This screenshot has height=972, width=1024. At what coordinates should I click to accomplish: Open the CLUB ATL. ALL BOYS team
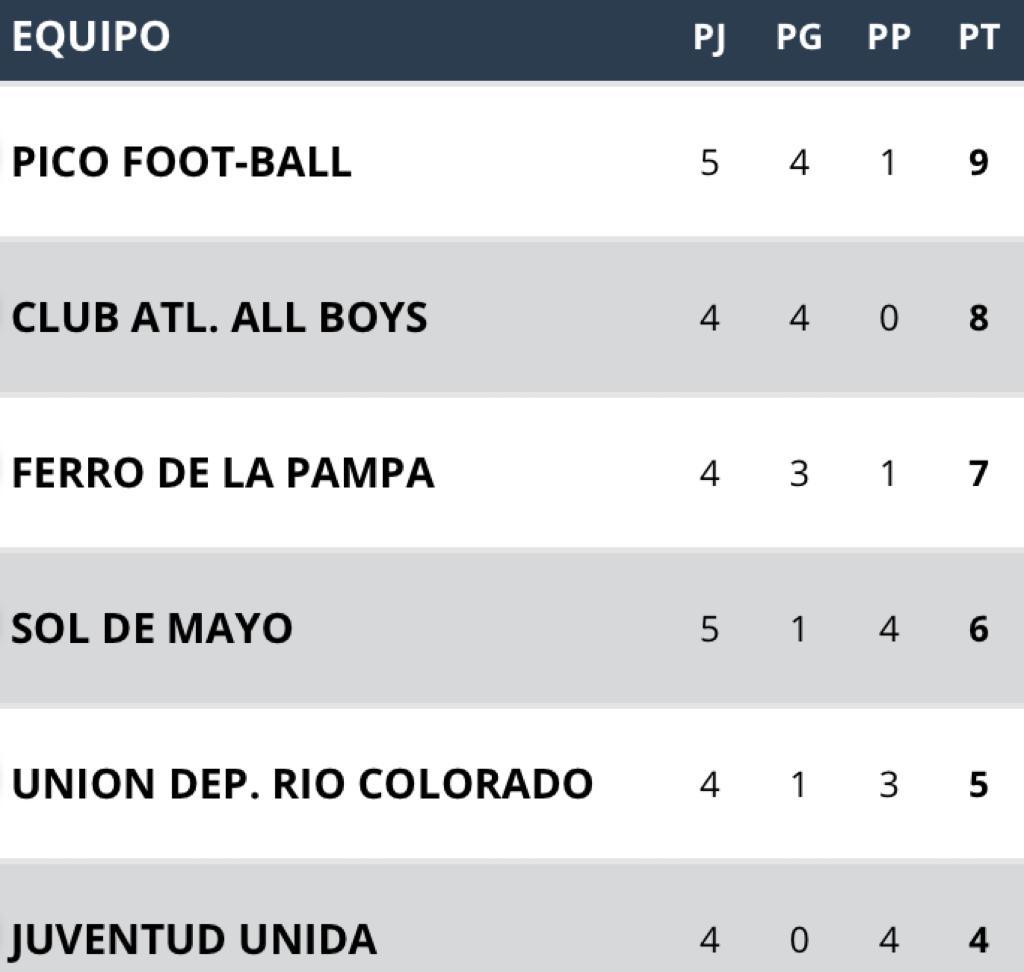click(x=219, y=317)
